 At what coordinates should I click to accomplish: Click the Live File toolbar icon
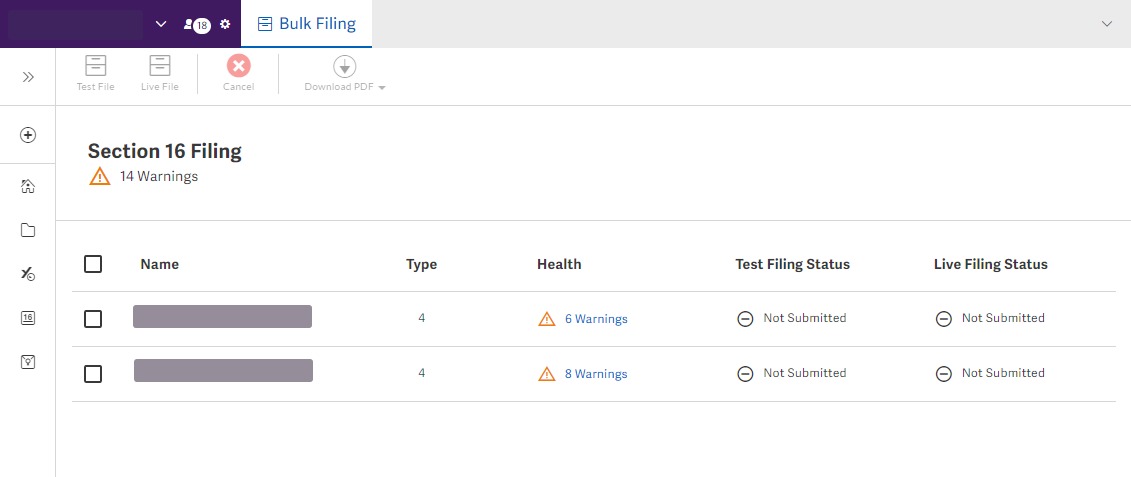[160, 73]
